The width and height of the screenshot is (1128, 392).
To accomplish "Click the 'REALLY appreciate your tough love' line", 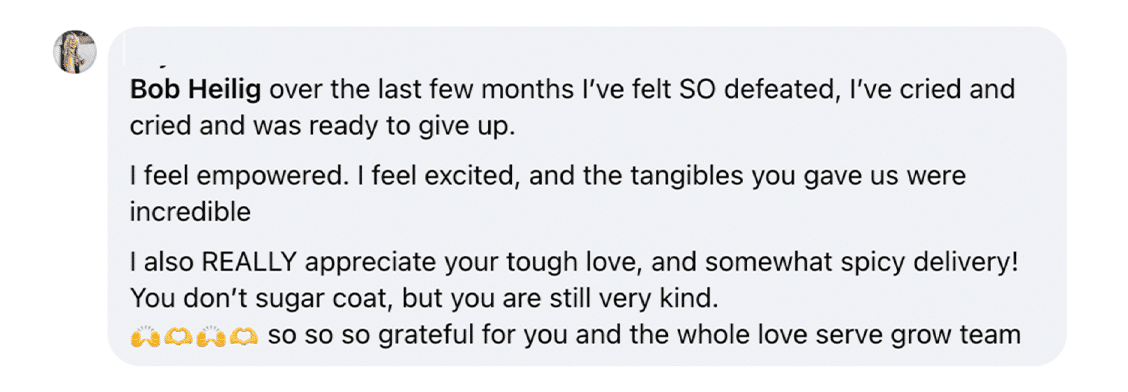I will coord(574,262).
